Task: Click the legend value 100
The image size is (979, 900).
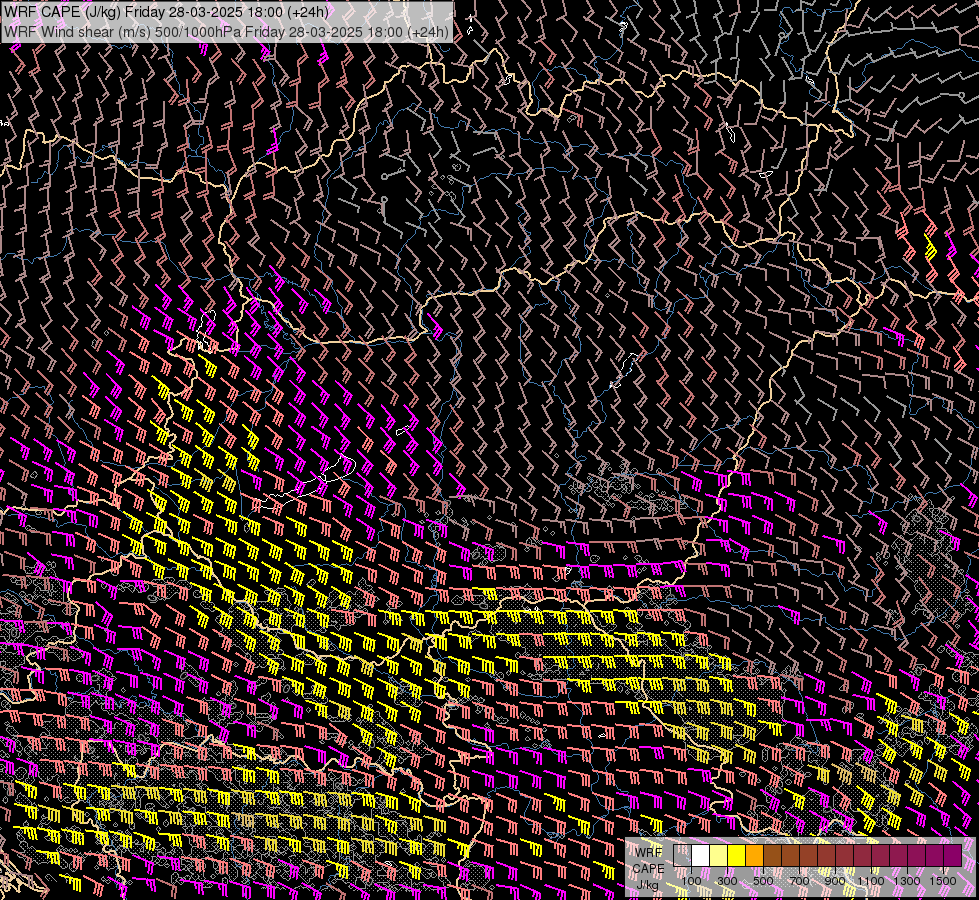Action: click(x=691, y=881)
